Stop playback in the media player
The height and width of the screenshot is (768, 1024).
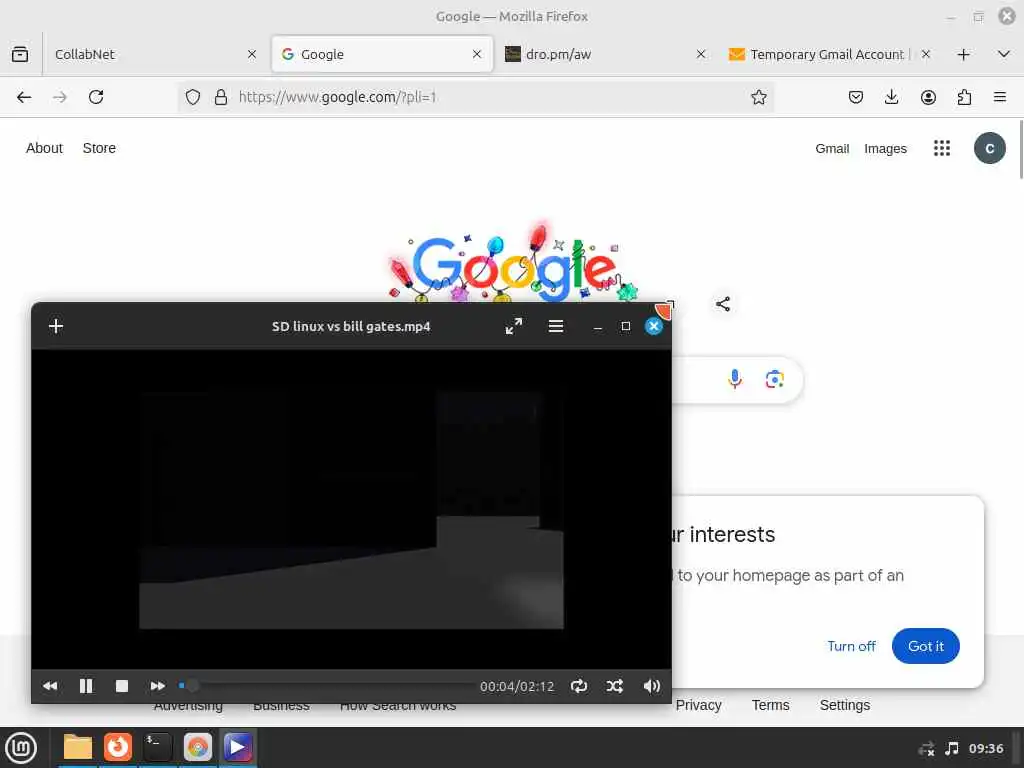(121, 686)
